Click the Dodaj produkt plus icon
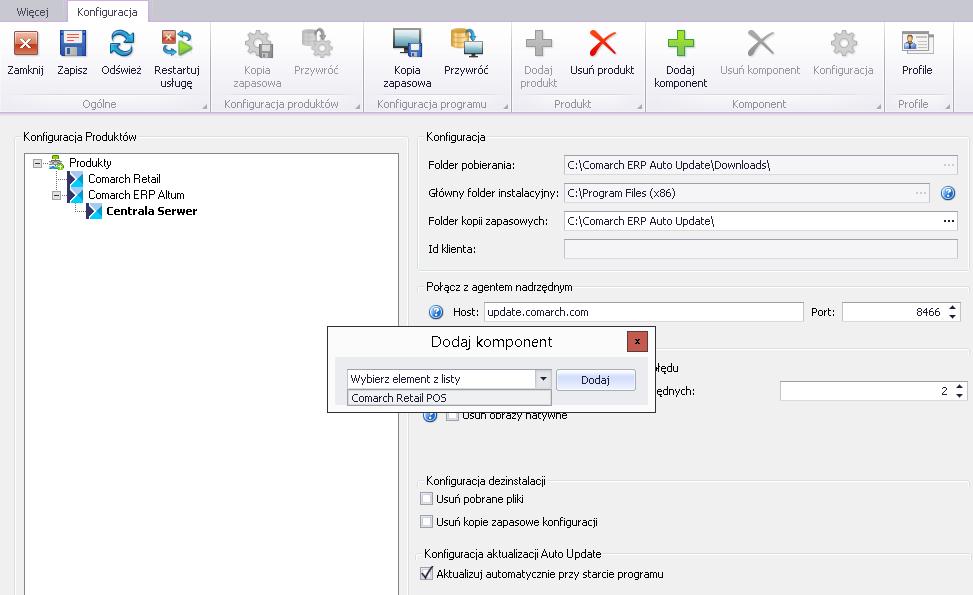This screenshot has height=595, width=973. (539, 43)
